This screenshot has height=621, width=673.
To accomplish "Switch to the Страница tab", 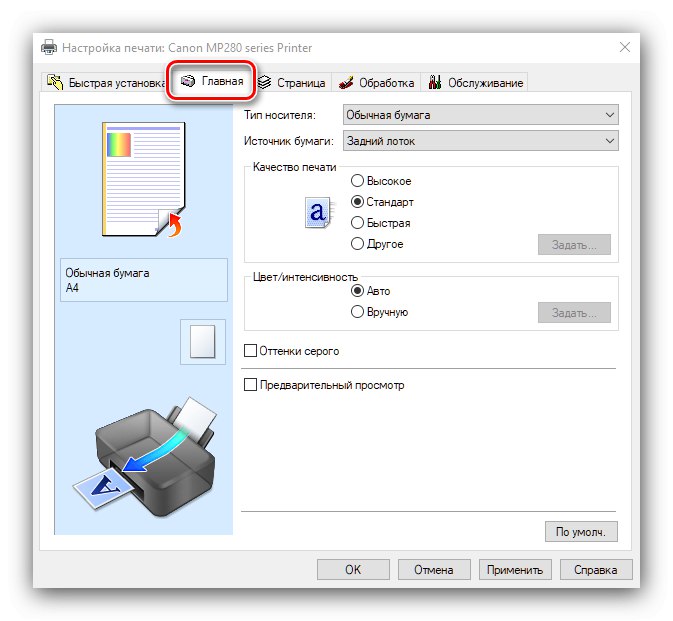I will 292,82.
